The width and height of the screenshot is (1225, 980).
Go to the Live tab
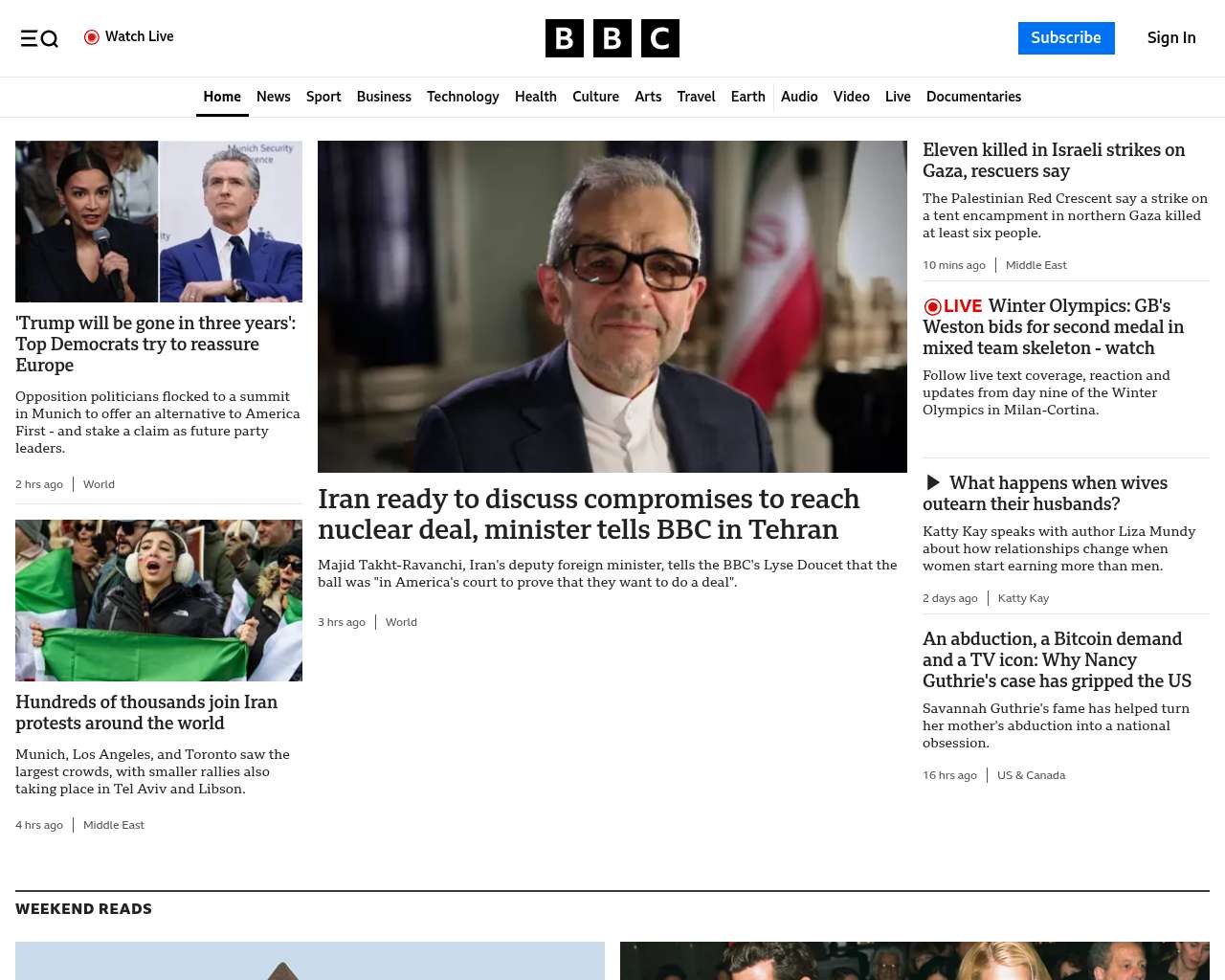[x=898, y=97]
